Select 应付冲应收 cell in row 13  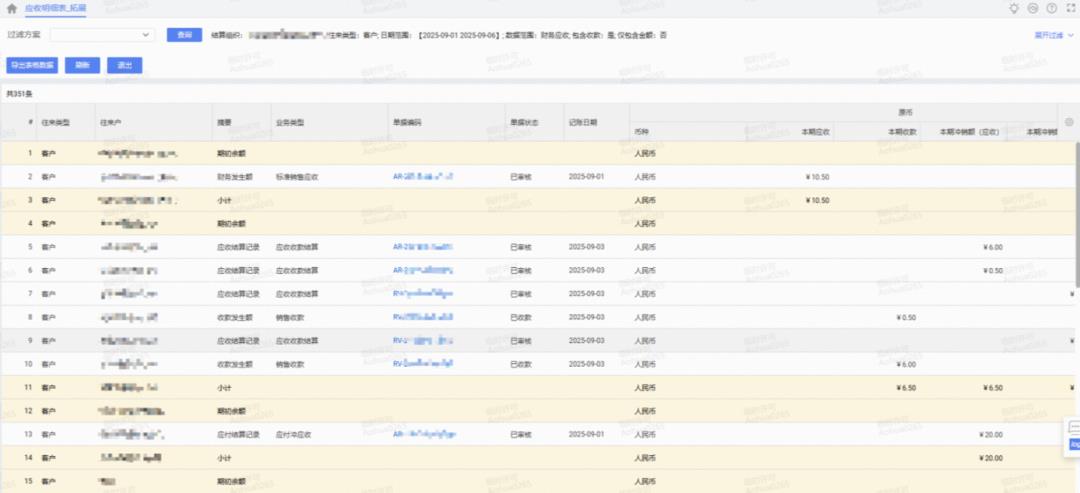[293, 434]
